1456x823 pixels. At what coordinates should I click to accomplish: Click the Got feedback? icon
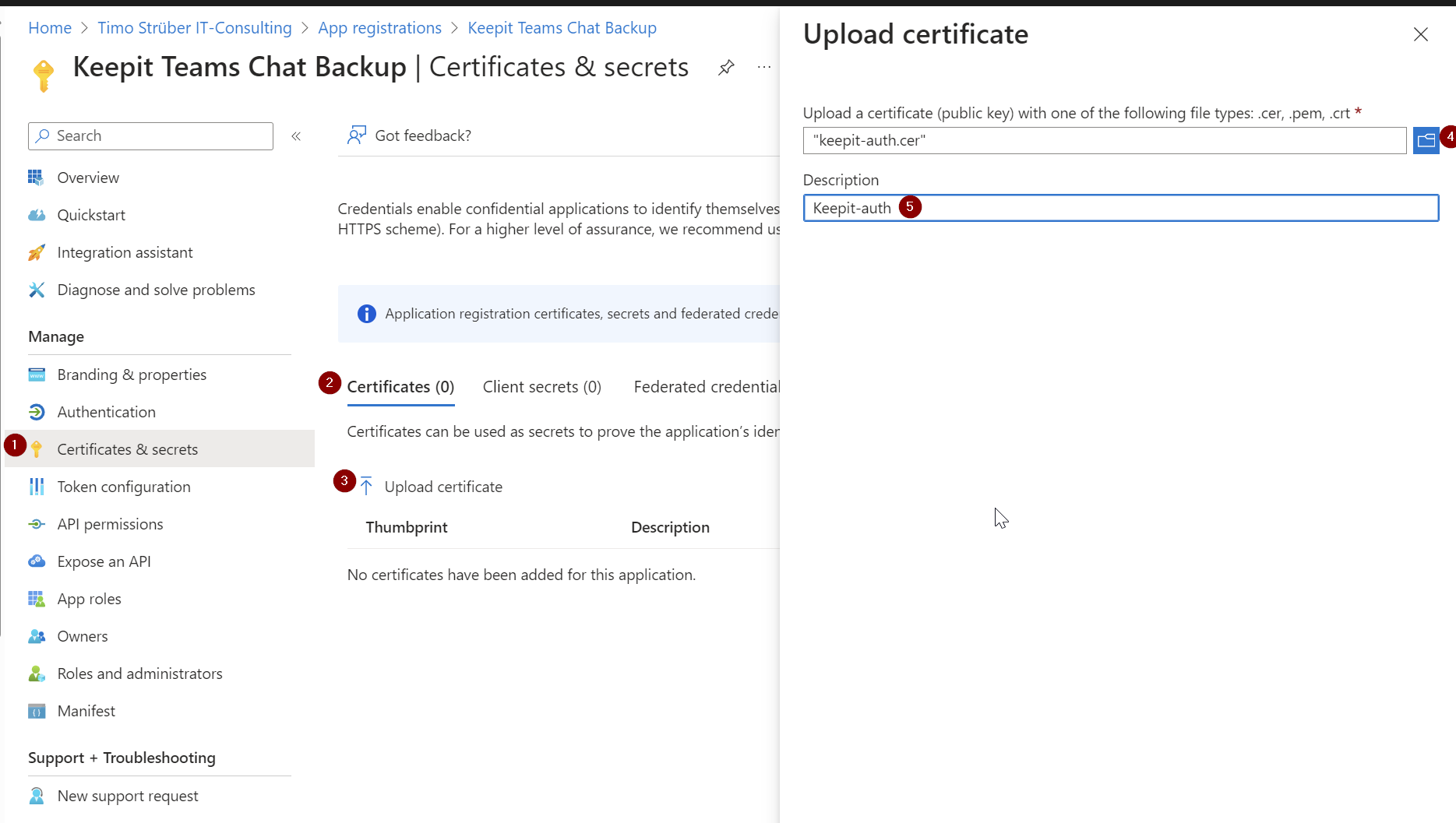click(x=357, y=135)
